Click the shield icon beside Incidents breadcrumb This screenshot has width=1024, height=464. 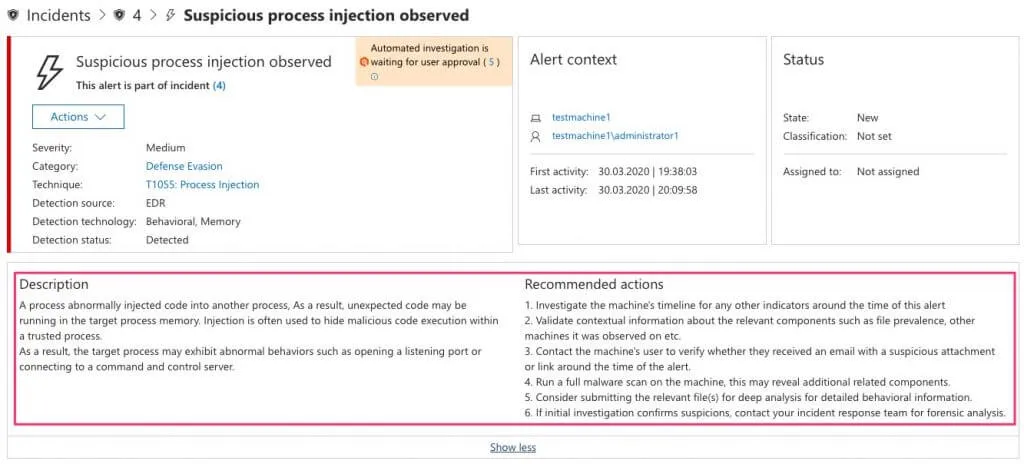[12, 16]
